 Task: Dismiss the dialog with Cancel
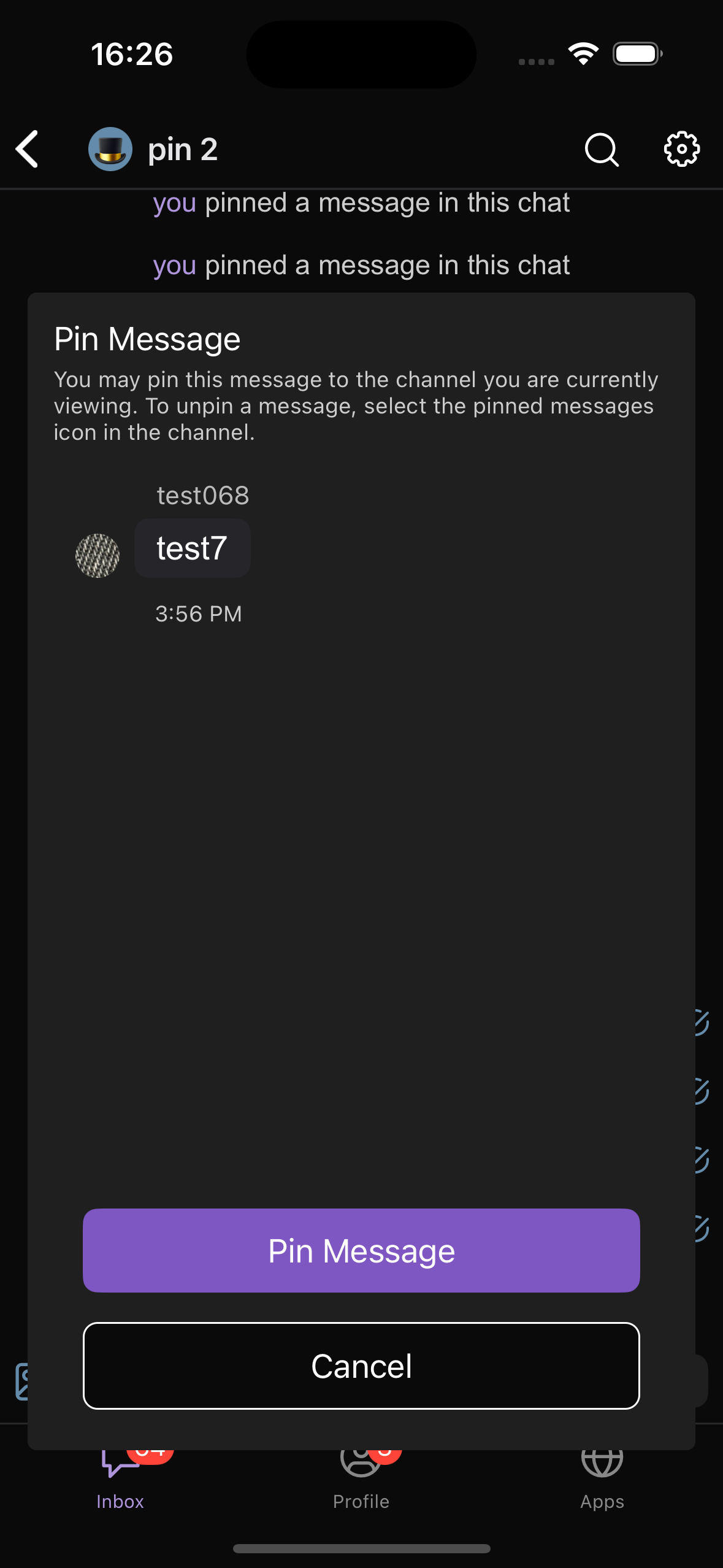click(361, 1366)
